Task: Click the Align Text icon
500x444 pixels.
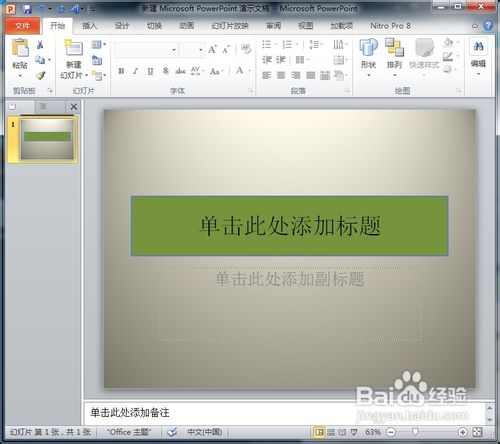Action: pyautogui.click(x=340, y=60)
